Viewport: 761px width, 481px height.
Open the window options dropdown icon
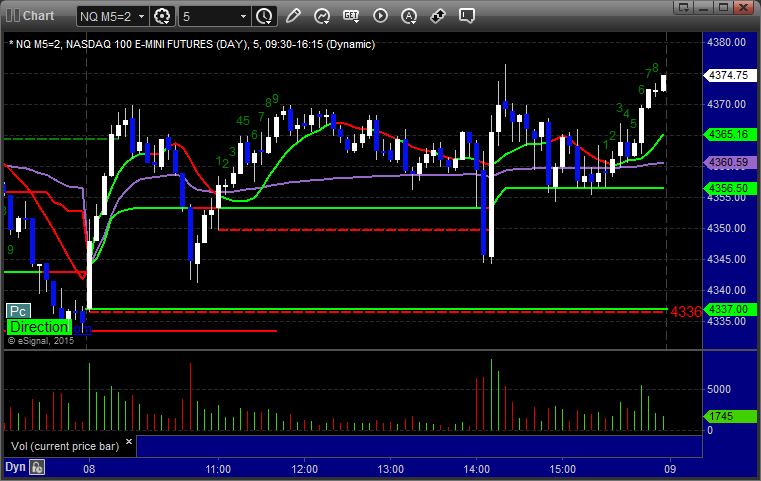pyautogui.click(x=684, y=8)
